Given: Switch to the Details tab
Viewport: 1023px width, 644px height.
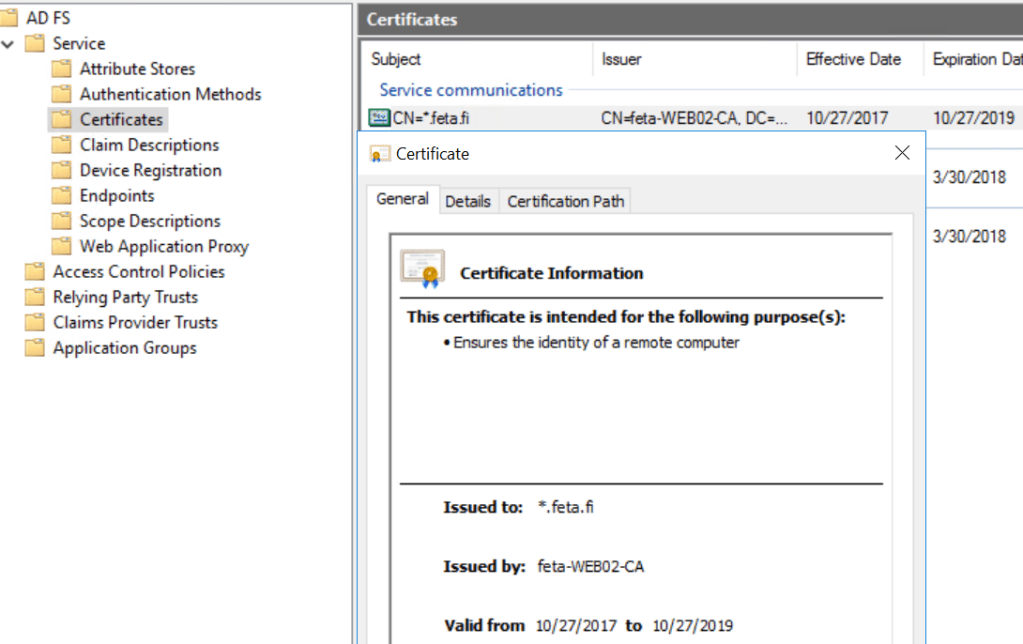Looking at the screenshot, I should [468, 200].
